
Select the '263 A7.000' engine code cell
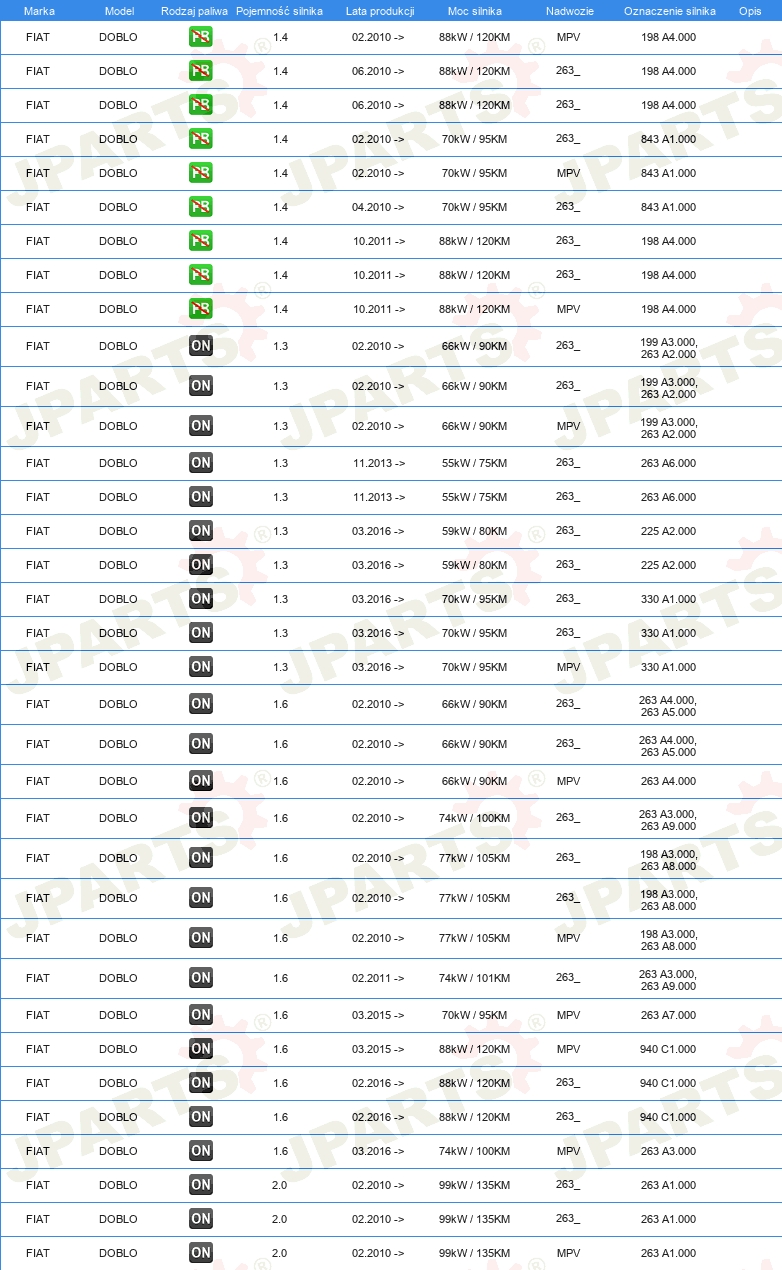click(x=668, y=1015)
